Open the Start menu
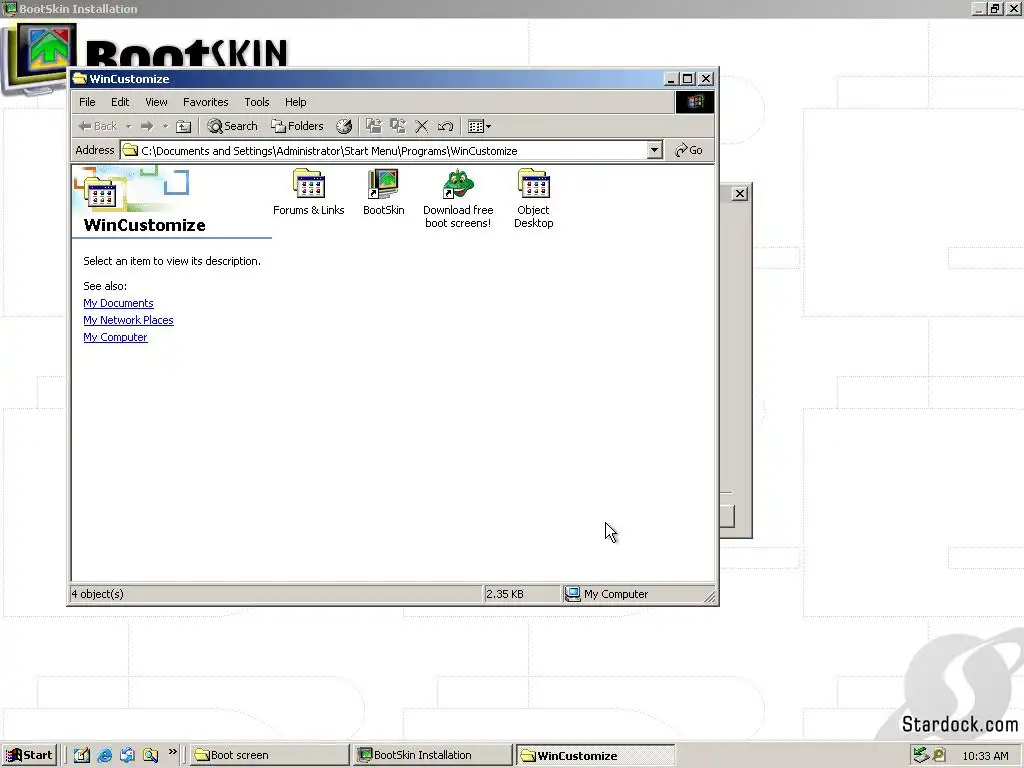The height and width of the screenshot is (768, 1024). [29, 755]
